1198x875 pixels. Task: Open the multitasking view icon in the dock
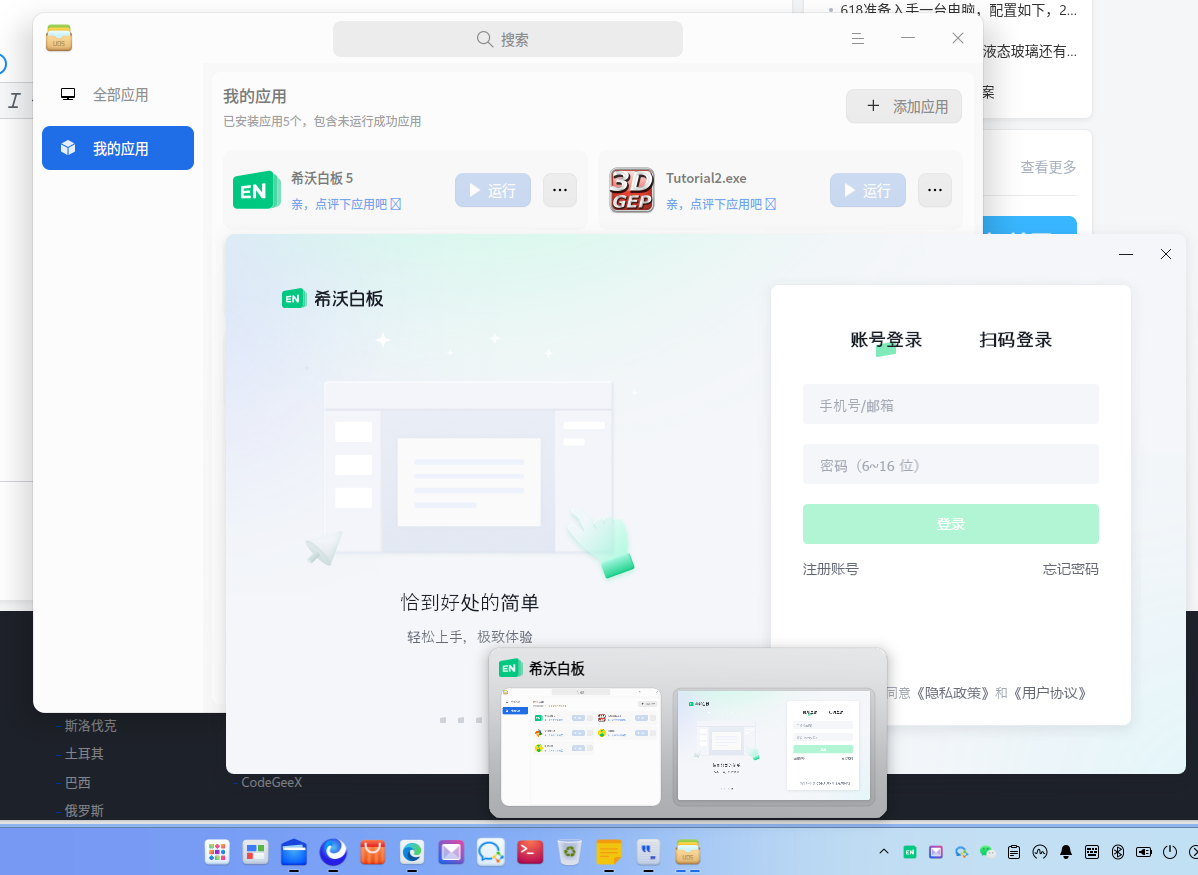click(255, 851)
